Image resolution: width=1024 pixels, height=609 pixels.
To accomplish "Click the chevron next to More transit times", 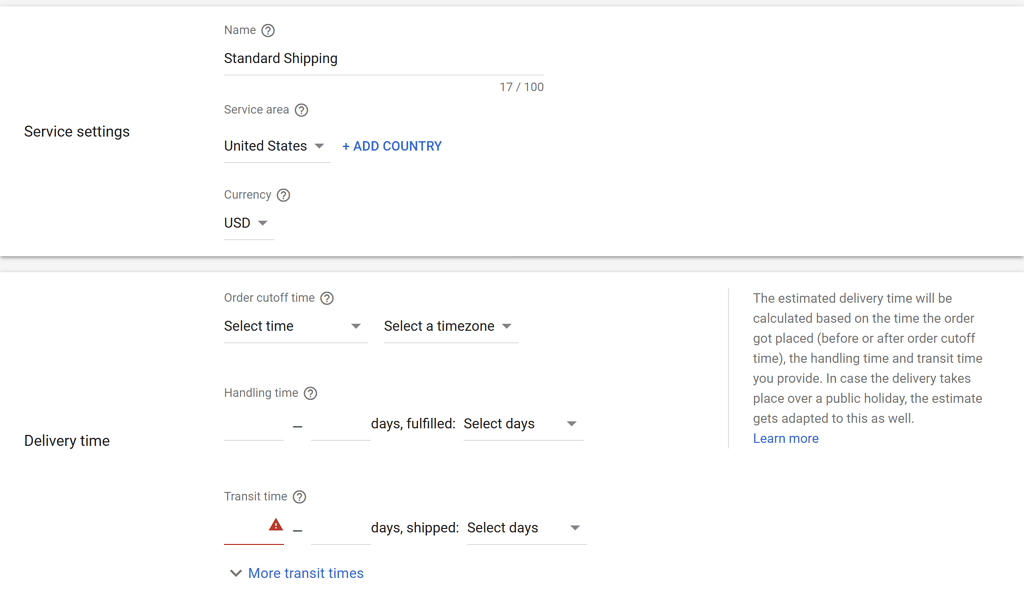I will pyautogui.click(x=235, y=573).
